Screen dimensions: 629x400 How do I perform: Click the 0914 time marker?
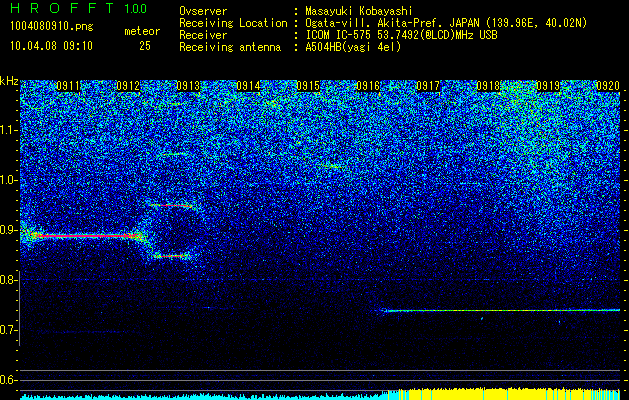click(x=248, y=86)
